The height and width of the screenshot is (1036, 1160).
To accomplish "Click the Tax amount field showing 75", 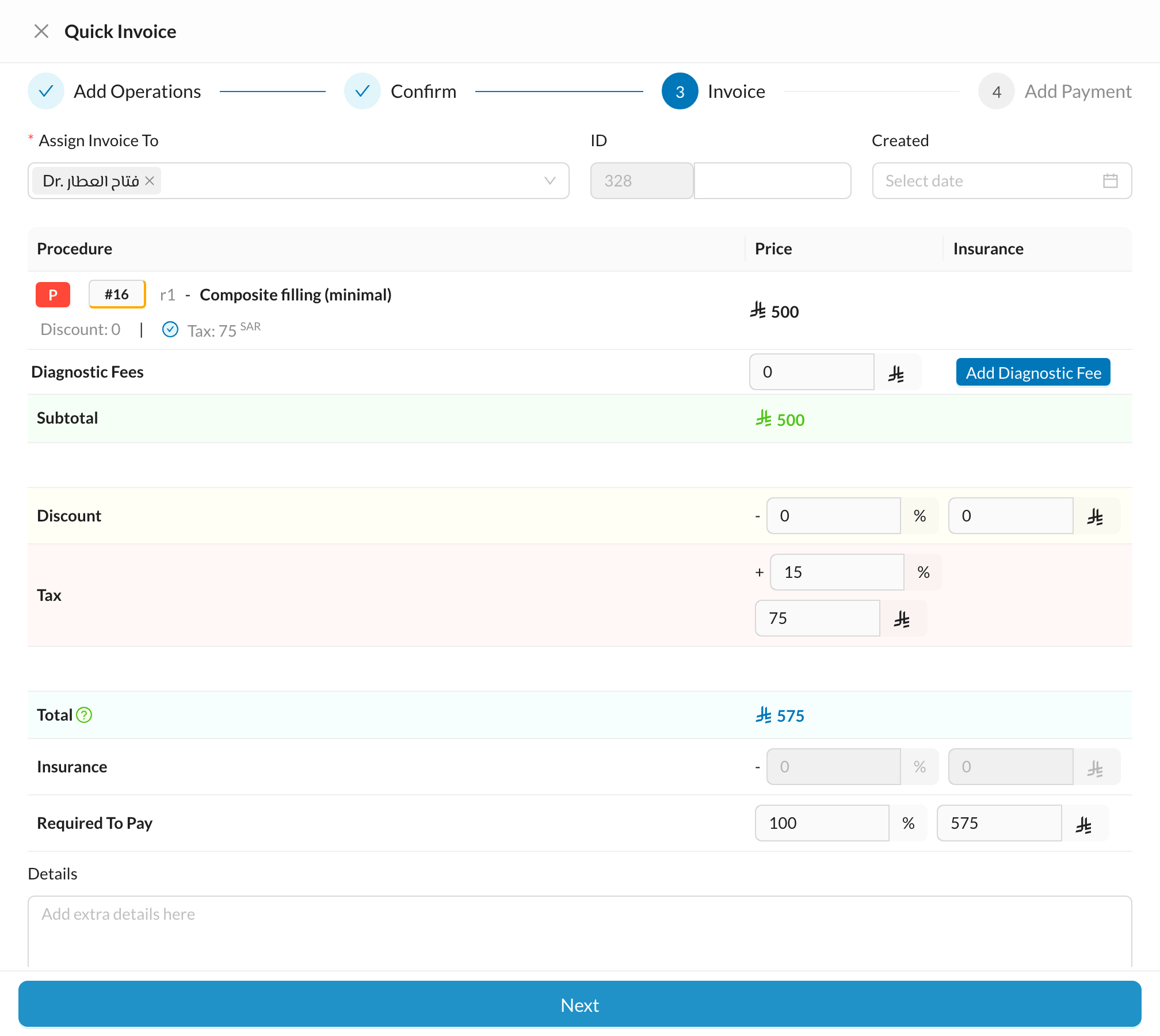I will click(818, 618).
